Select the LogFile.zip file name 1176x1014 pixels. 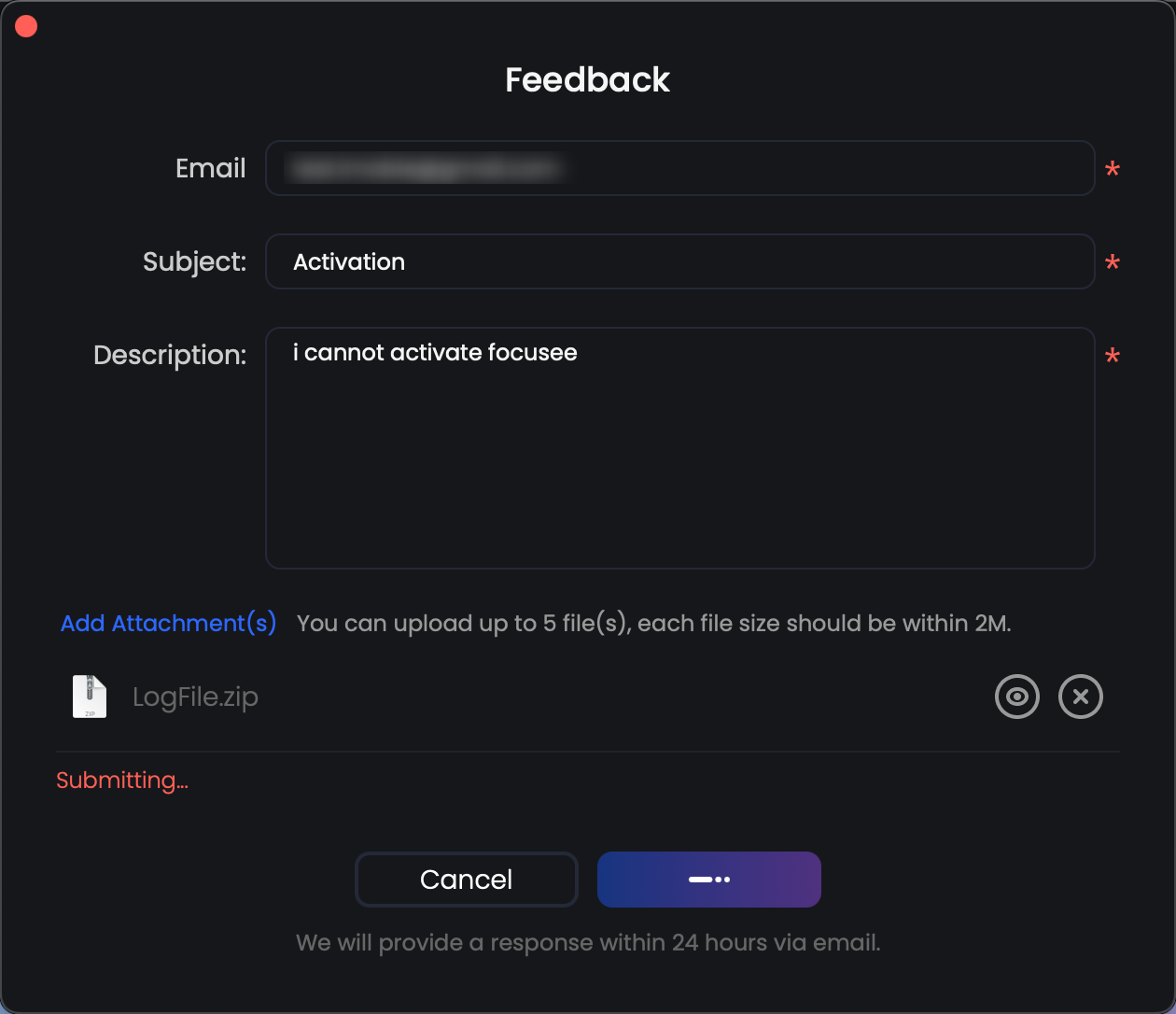pyautogui.click(x=195, y=697)
